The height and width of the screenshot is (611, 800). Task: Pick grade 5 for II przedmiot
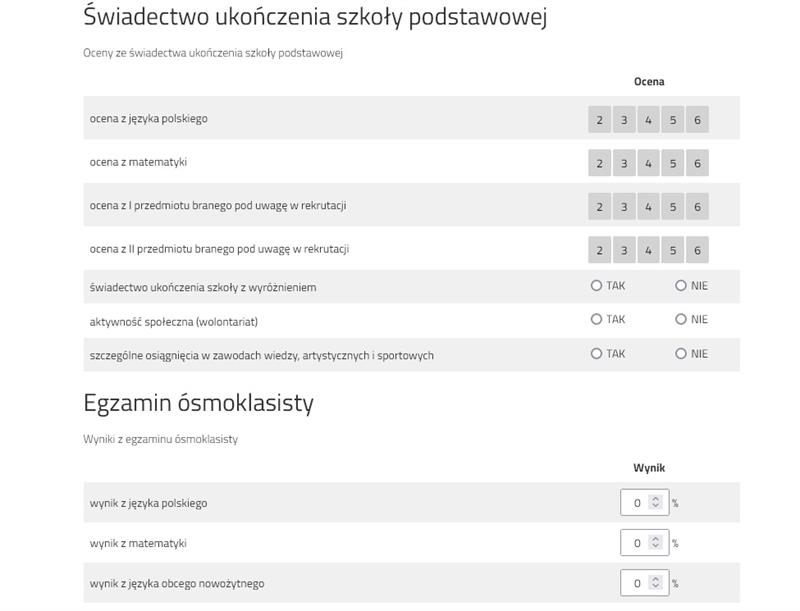point(673,250)
